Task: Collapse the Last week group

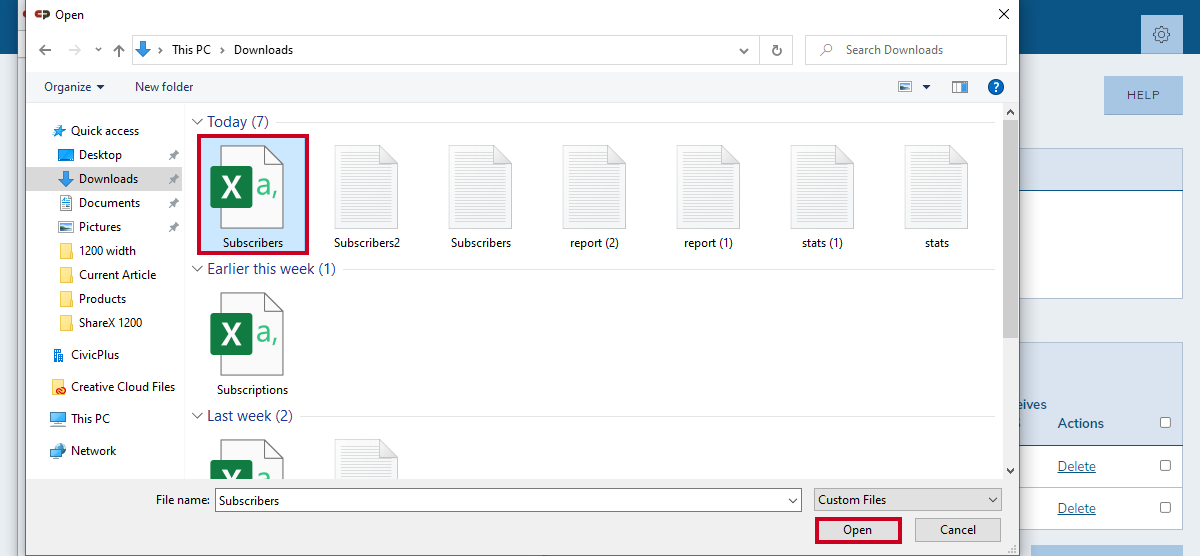Action: pyautogui.click(x=197, y=416)
